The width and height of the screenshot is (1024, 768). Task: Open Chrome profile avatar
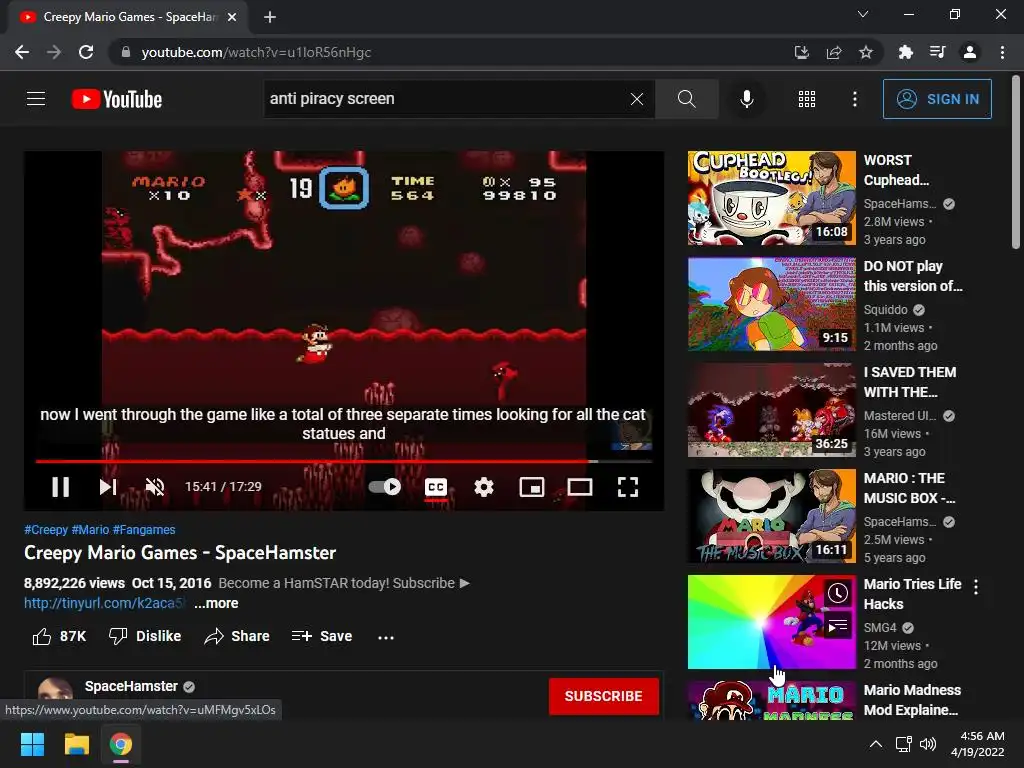[x=970, y=52]
